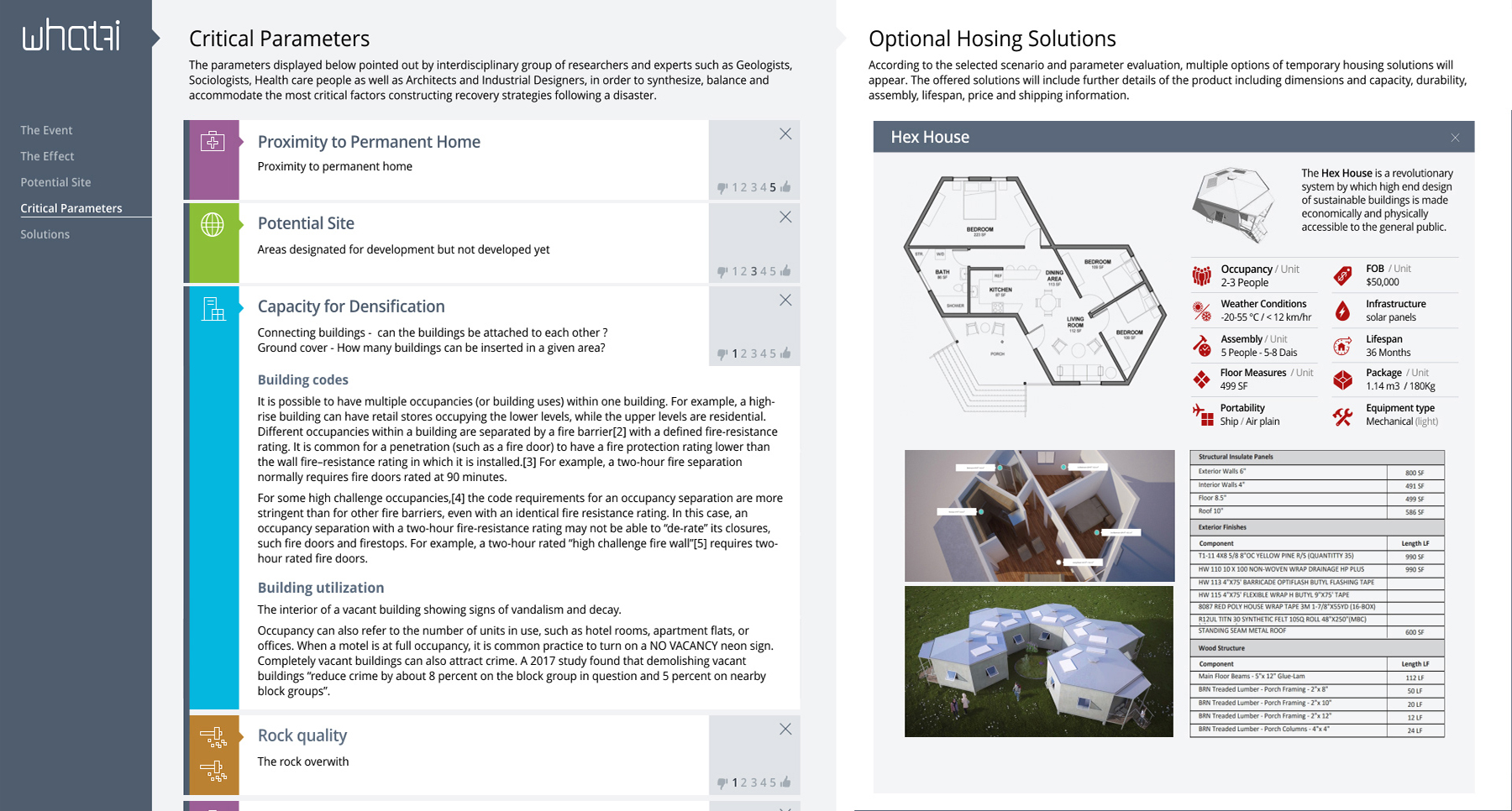Click the green globe Potential Site icon

(x=213, y=224)
